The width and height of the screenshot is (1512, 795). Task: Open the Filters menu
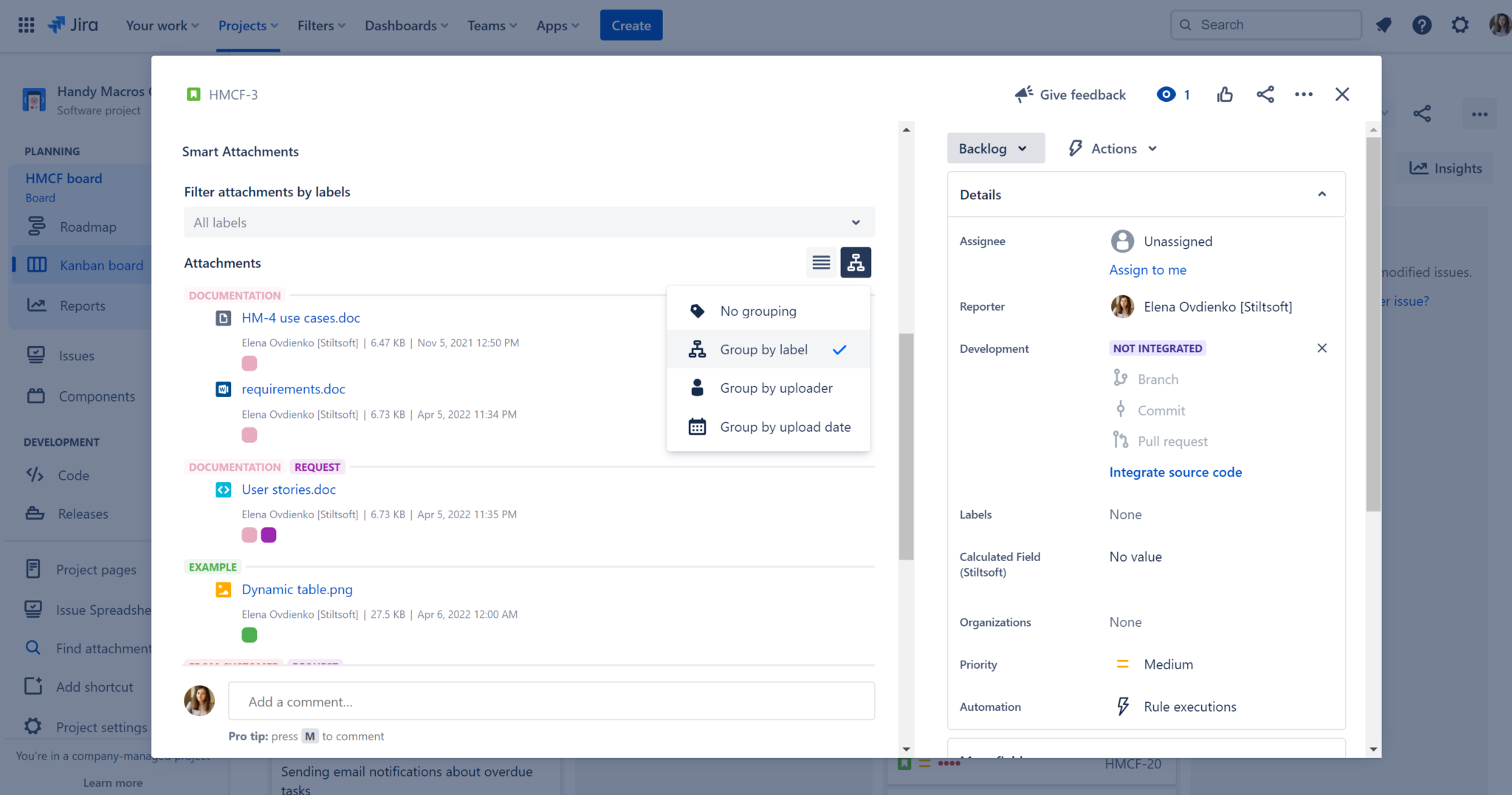point(320,24)
